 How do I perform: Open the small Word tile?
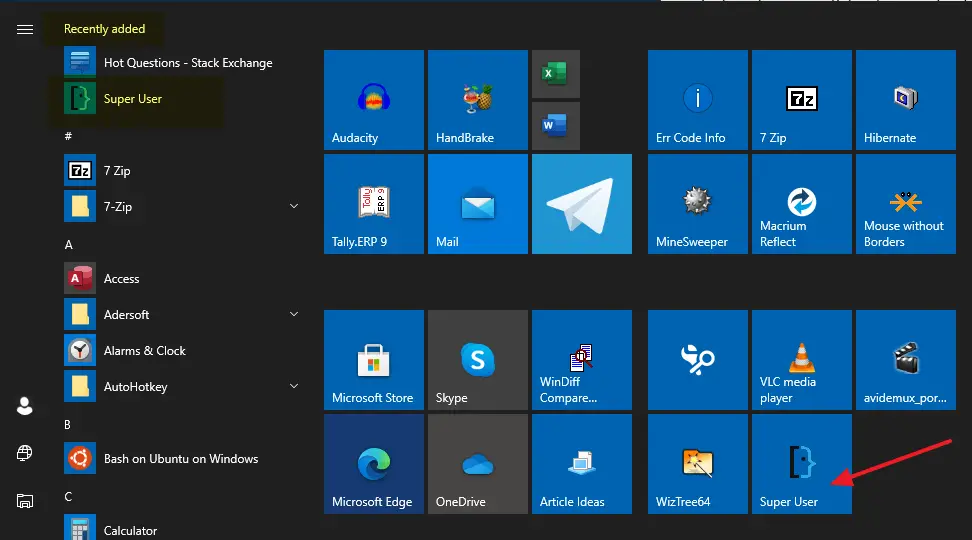pyautogui.click(x=556, y=126)
